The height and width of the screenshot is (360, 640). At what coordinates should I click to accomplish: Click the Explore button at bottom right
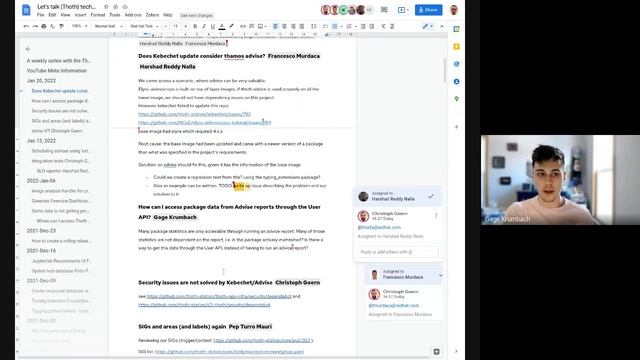436,351
